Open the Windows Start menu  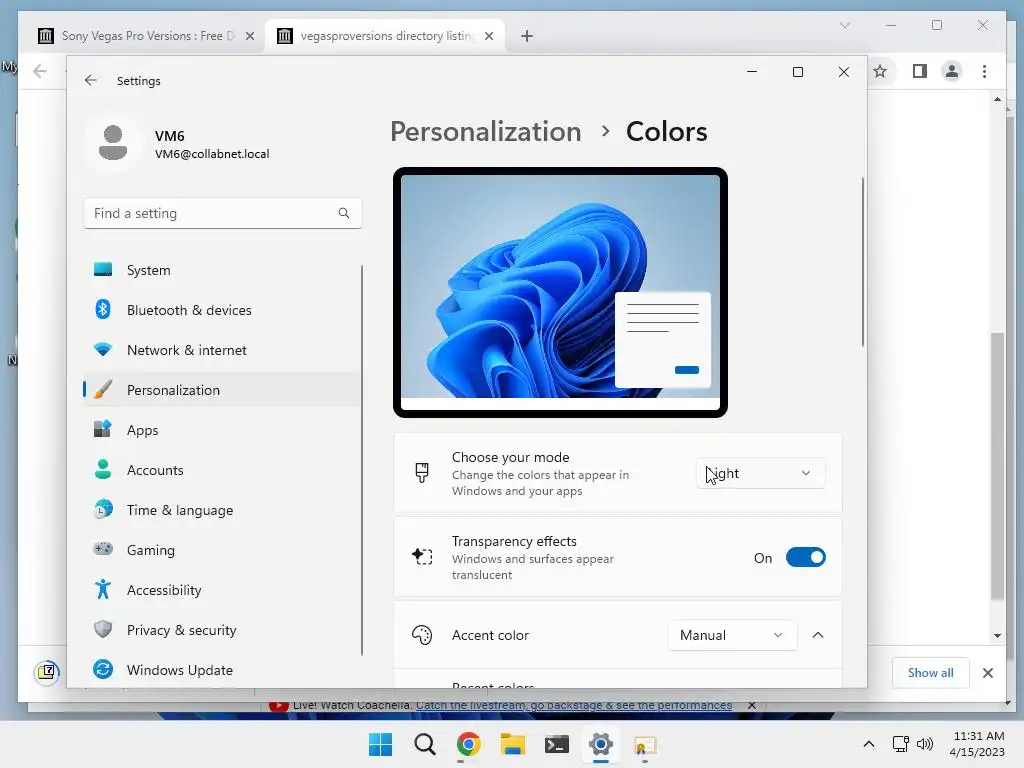click(x=381, y=744)
